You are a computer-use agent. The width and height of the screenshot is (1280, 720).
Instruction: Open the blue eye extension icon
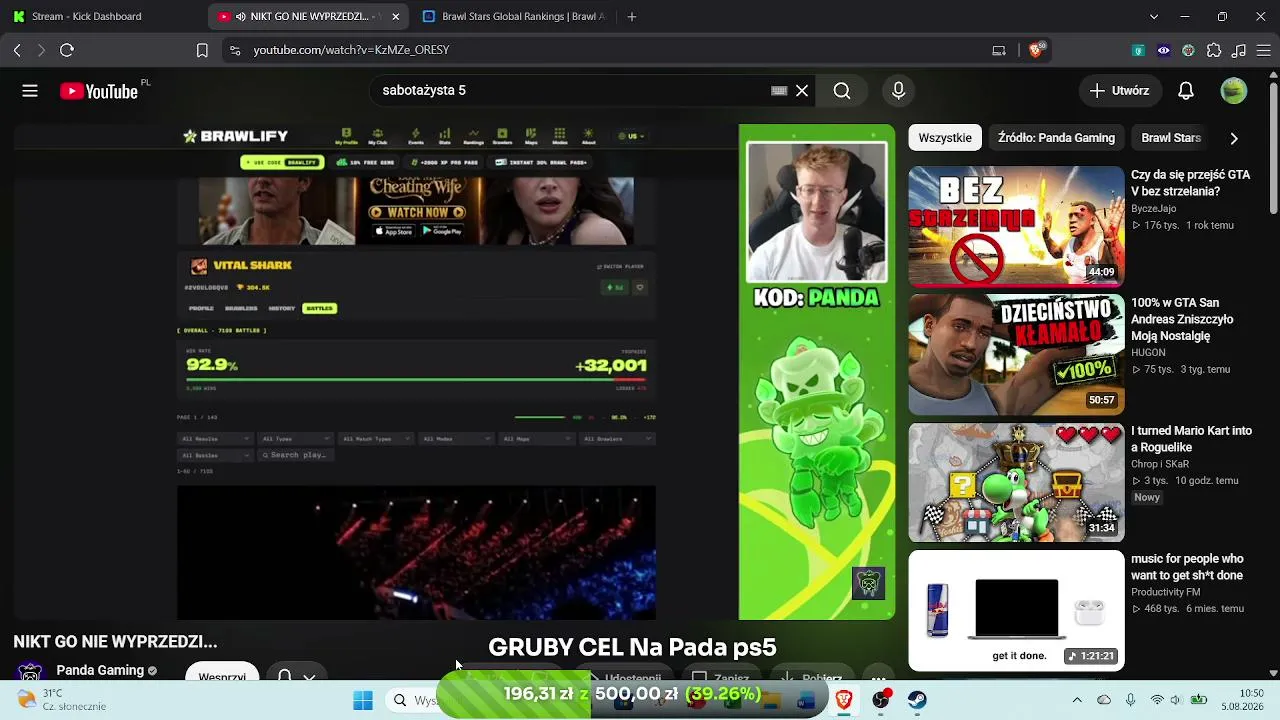[1163, 50]
